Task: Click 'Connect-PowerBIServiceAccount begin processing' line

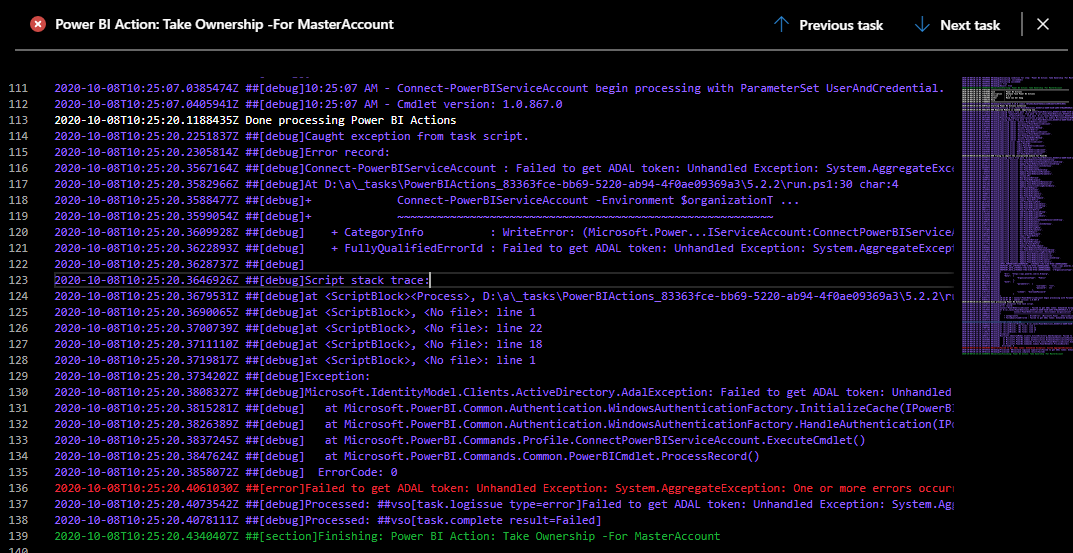Action: click(499, 88)
